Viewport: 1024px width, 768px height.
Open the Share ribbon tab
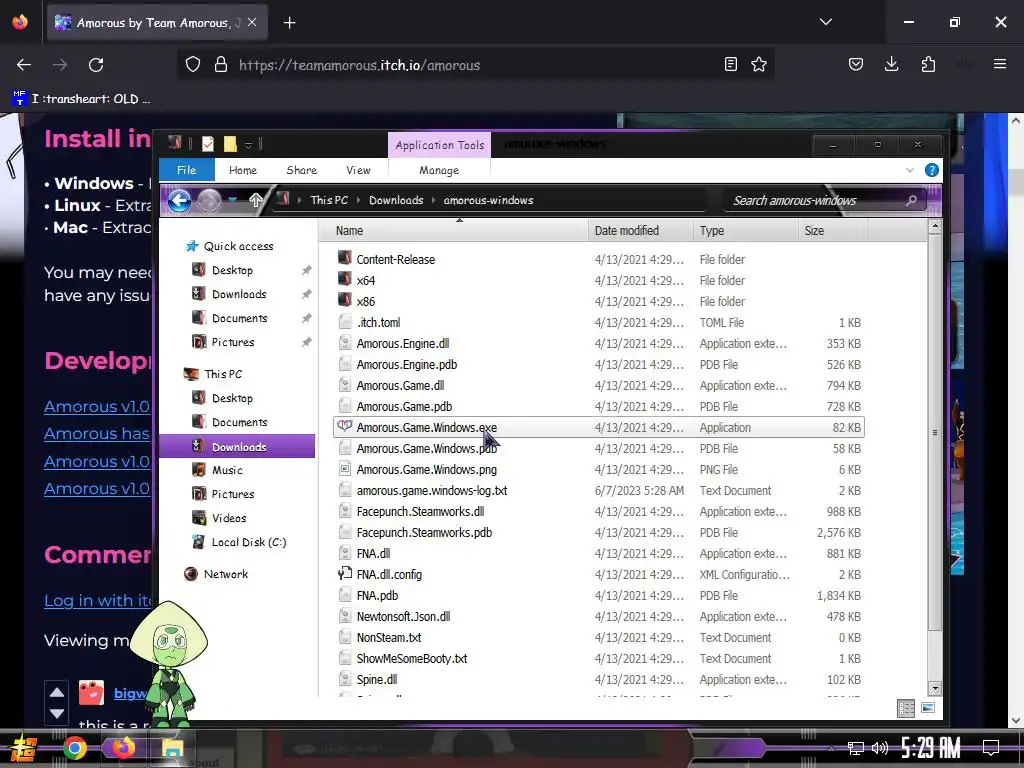coord(302,170)
